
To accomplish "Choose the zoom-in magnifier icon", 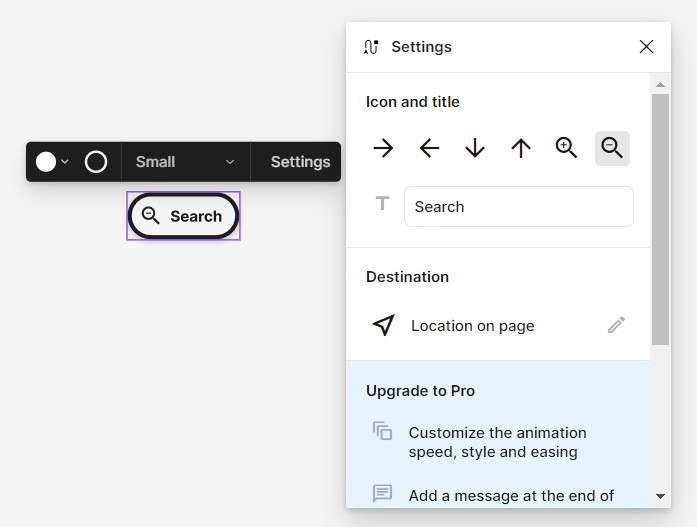I will [x=566, y=148].
